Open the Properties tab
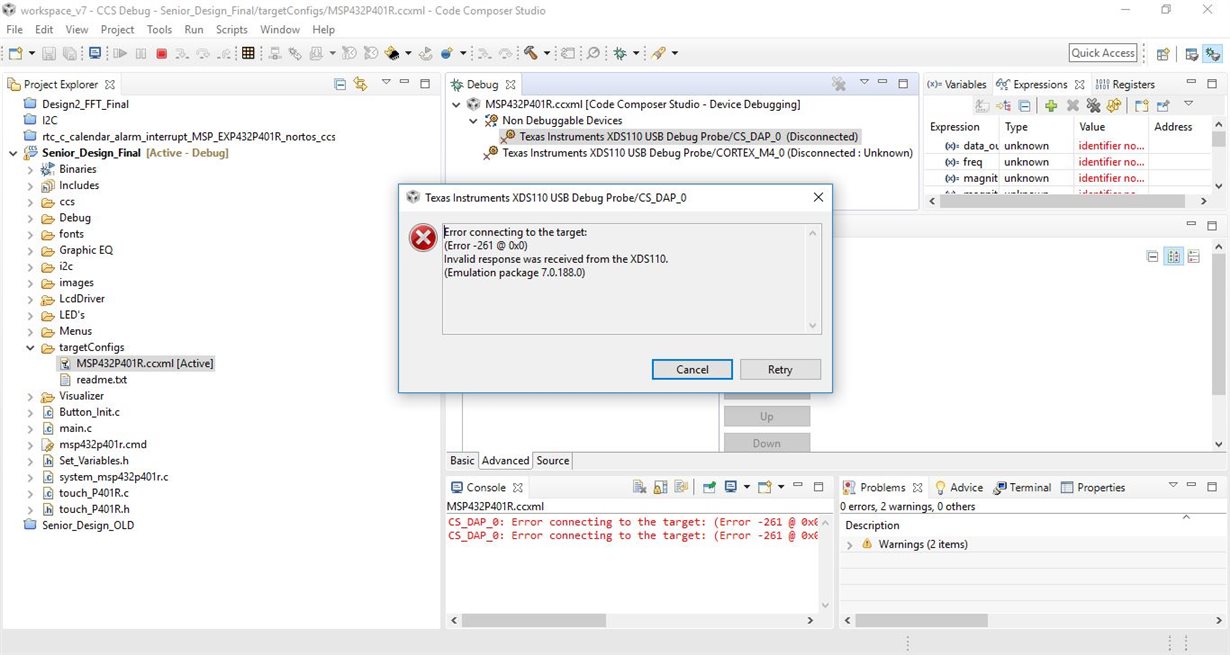The height and width of the screenshot is (655, 1230). [1093, 487]
